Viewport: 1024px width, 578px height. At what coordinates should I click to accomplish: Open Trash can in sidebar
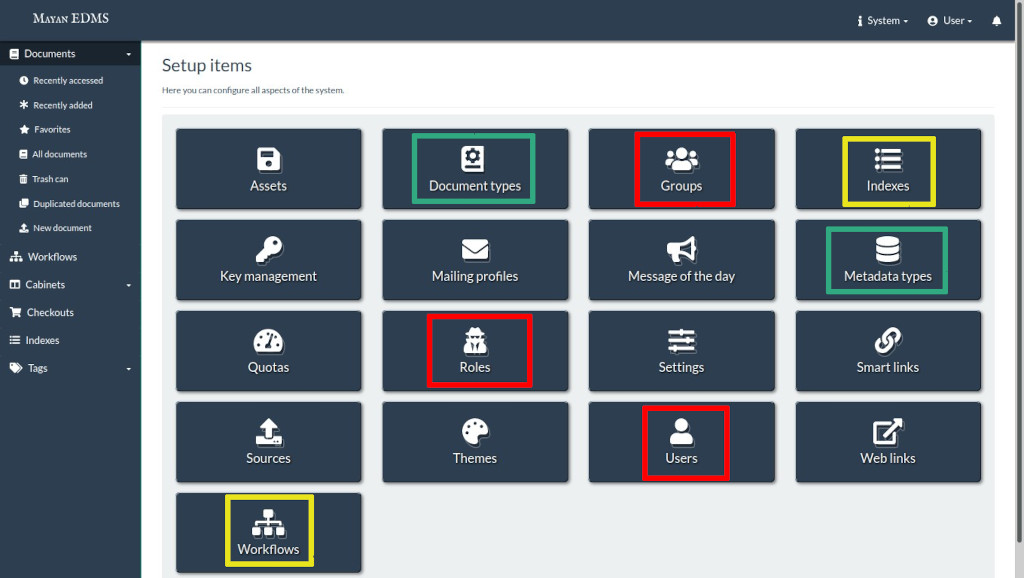[50, 179]
